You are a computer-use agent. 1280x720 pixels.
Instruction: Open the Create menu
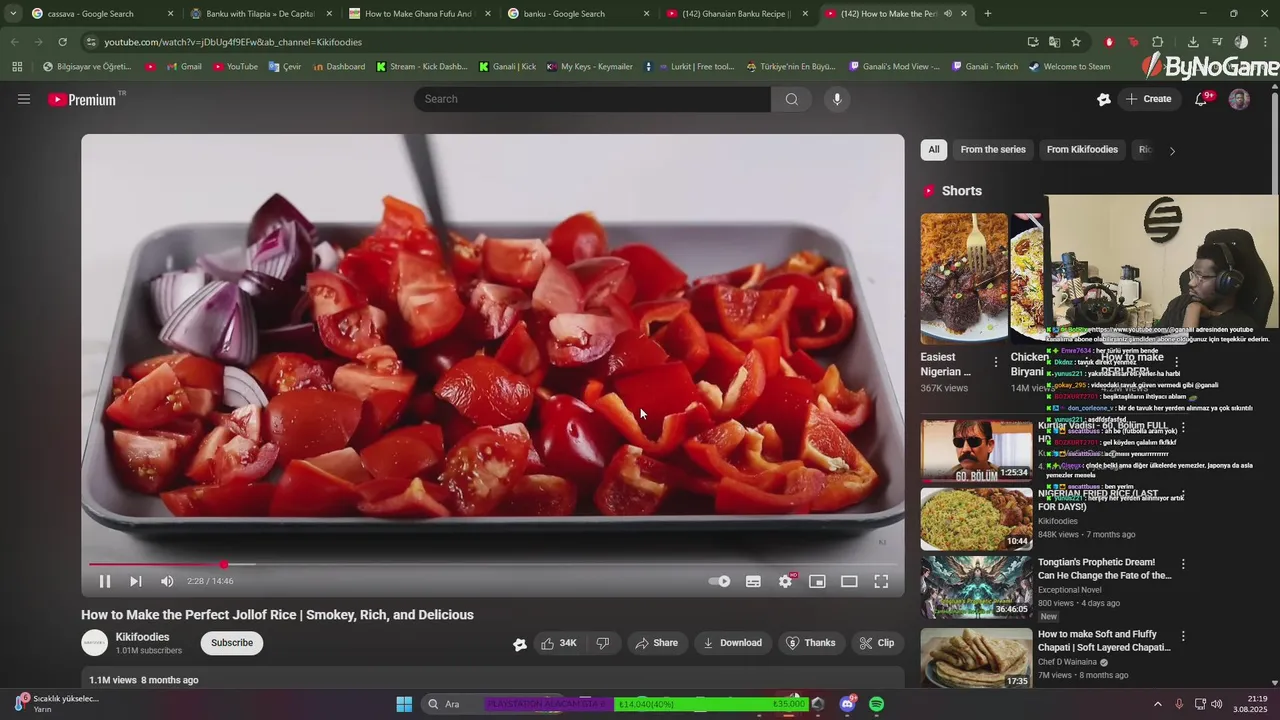coord(1148,99)
